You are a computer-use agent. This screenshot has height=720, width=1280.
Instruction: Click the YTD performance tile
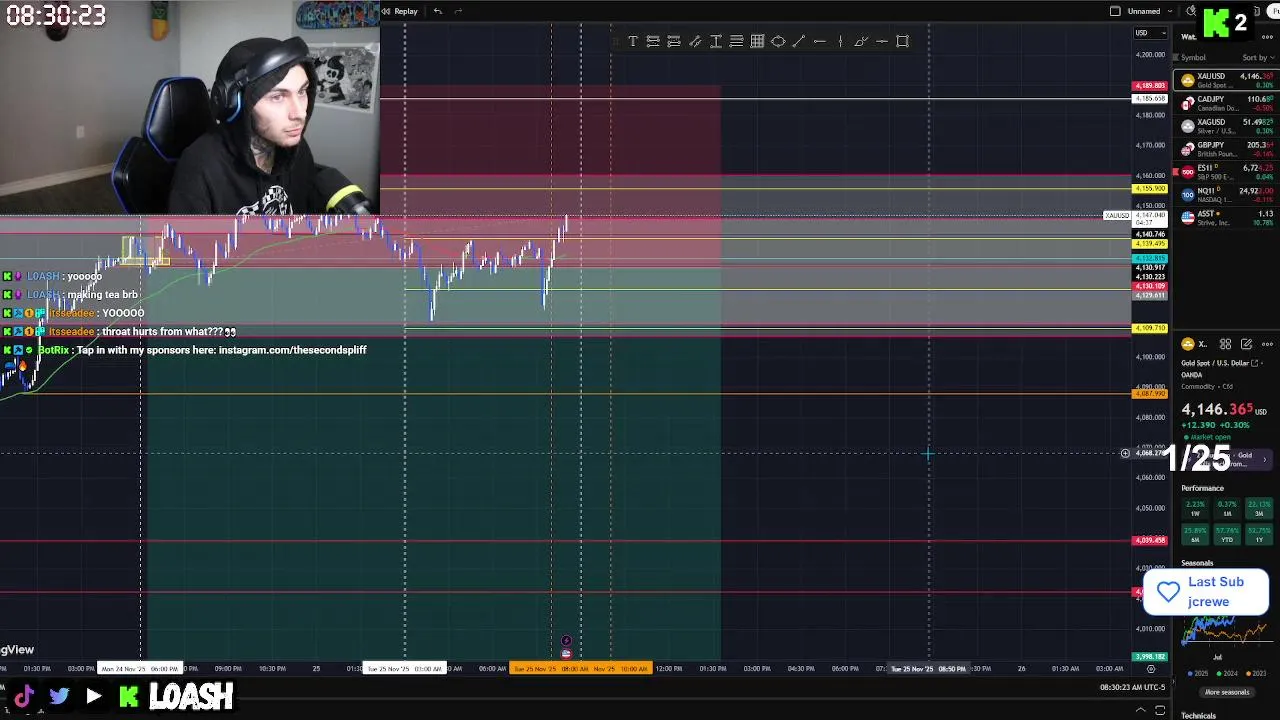tap(1227, 535)
